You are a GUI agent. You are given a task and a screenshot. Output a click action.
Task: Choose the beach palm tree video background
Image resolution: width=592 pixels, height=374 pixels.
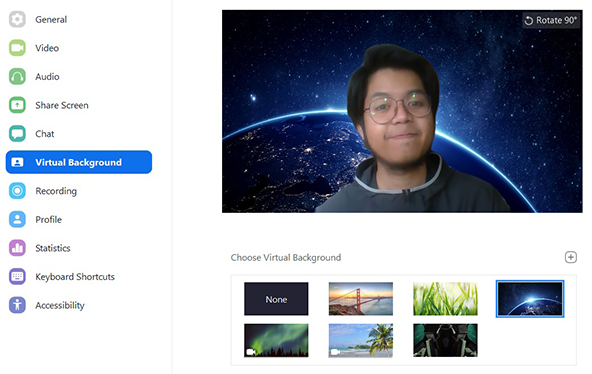361,340
